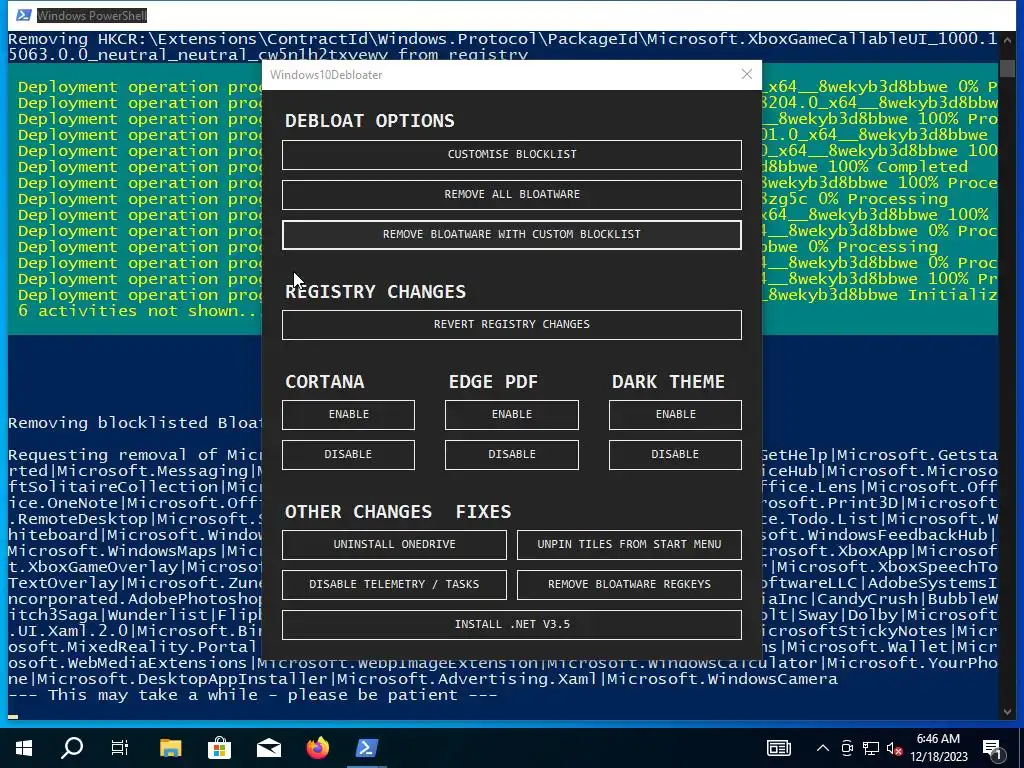
Task: Click Uninstall OneDrive button
Action: [x=394, y=545]
